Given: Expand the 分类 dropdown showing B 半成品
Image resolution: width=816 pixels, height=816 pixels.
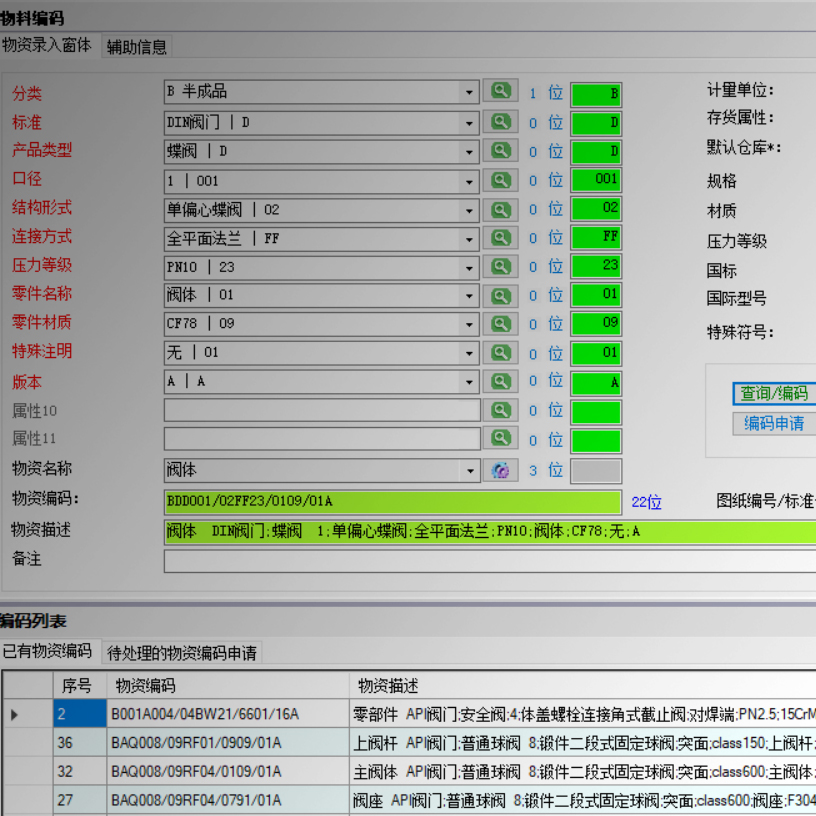Looking at the screenshot, I should point(469,93).
